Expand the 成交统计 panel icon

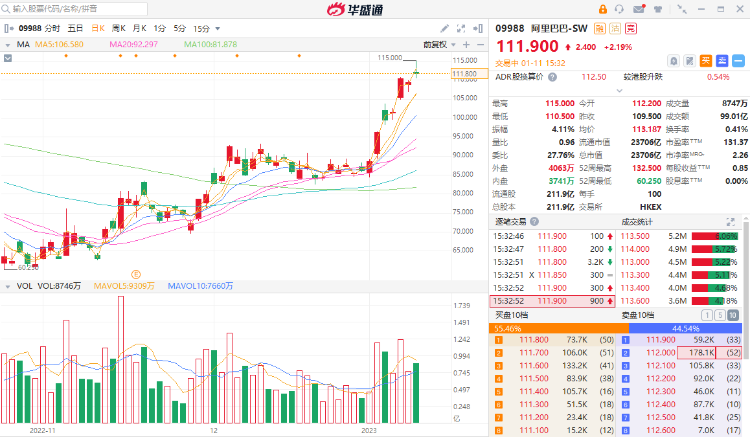pos(730,221)
